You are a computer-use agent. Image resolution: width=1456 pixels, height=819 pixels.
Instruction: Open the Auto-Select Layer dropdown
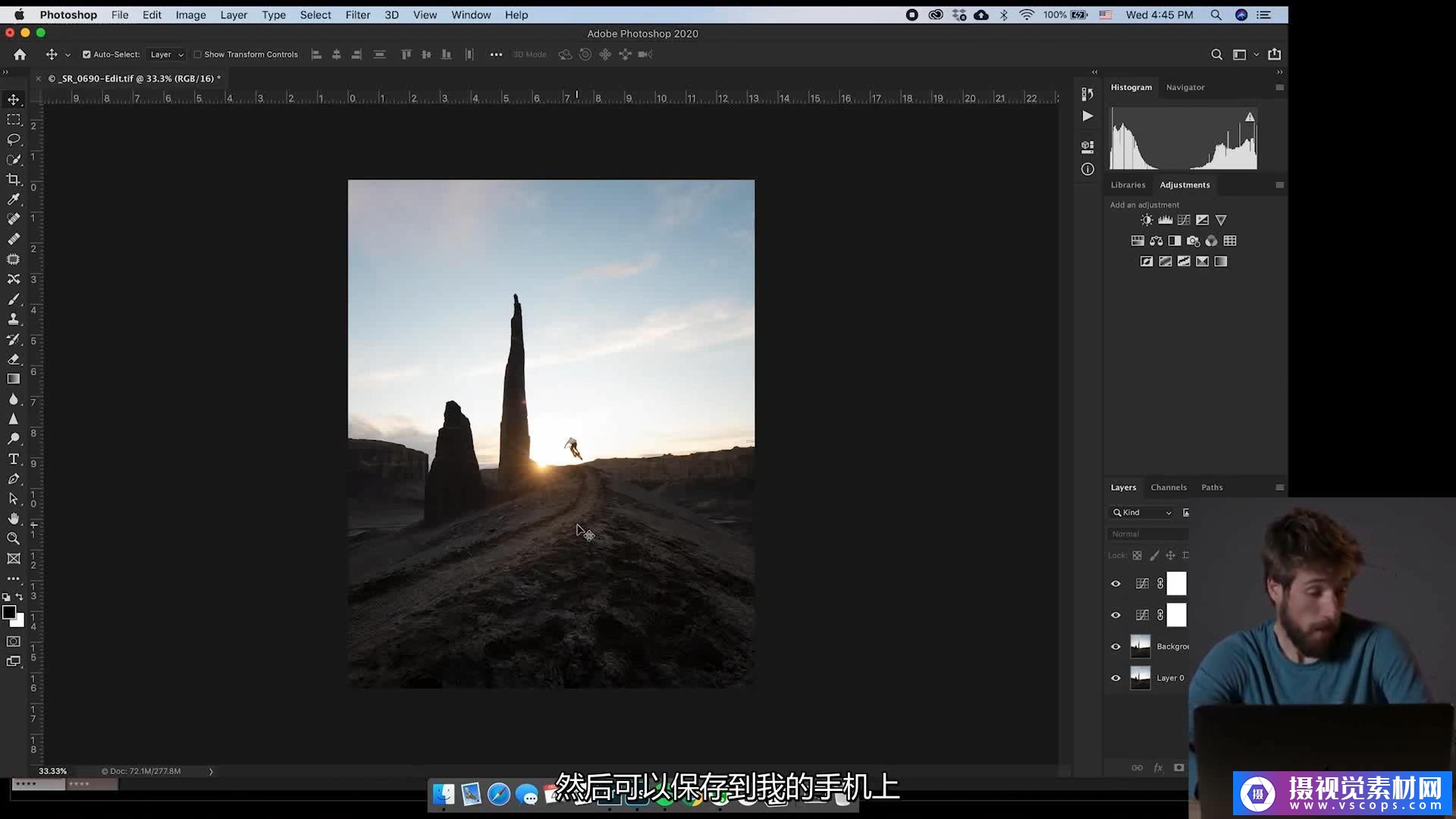point(167,55)
